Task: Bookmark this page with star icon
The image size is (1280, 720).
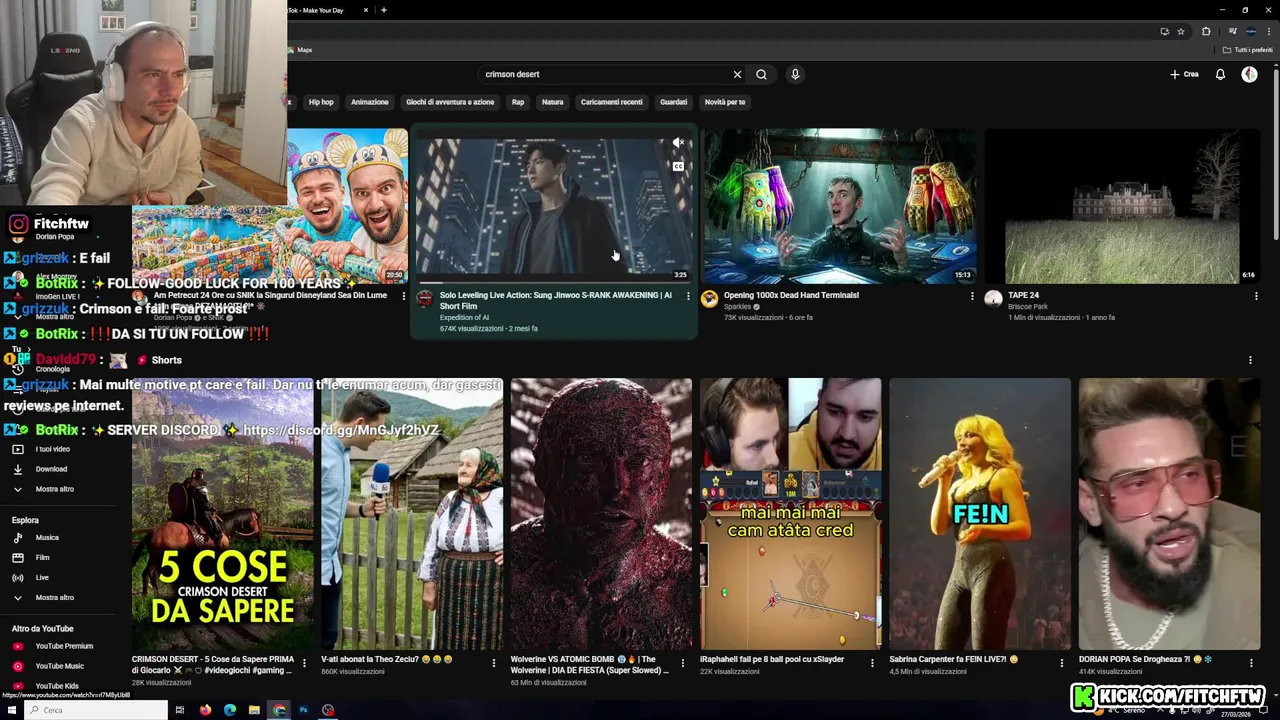Action: (x=1181, y=31)
